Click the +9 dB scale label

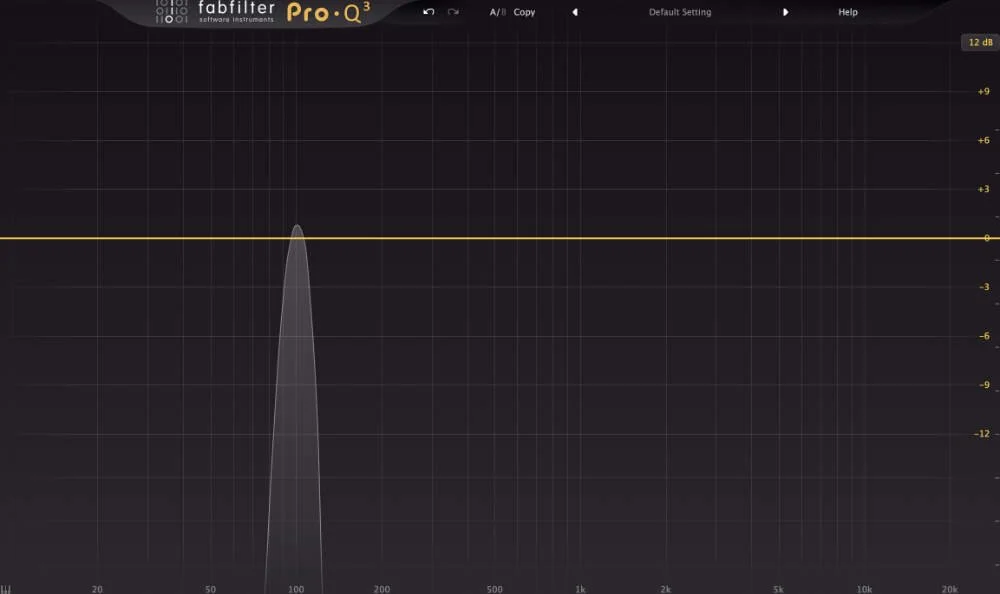click(983, 91)
